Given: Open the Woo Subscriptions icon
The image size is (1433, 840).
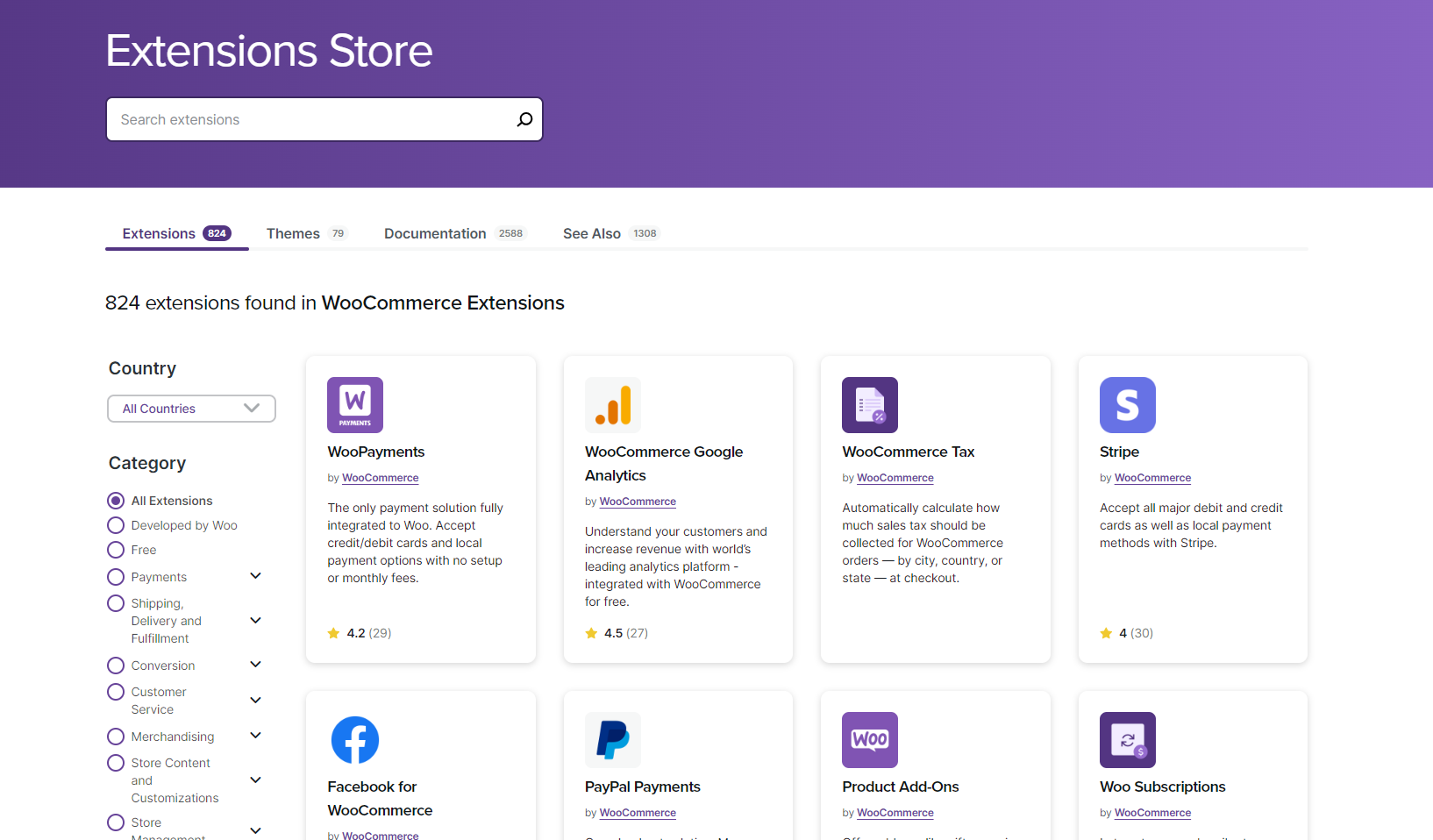Looking at the screenshot, I should click(x=1128, y=740).
